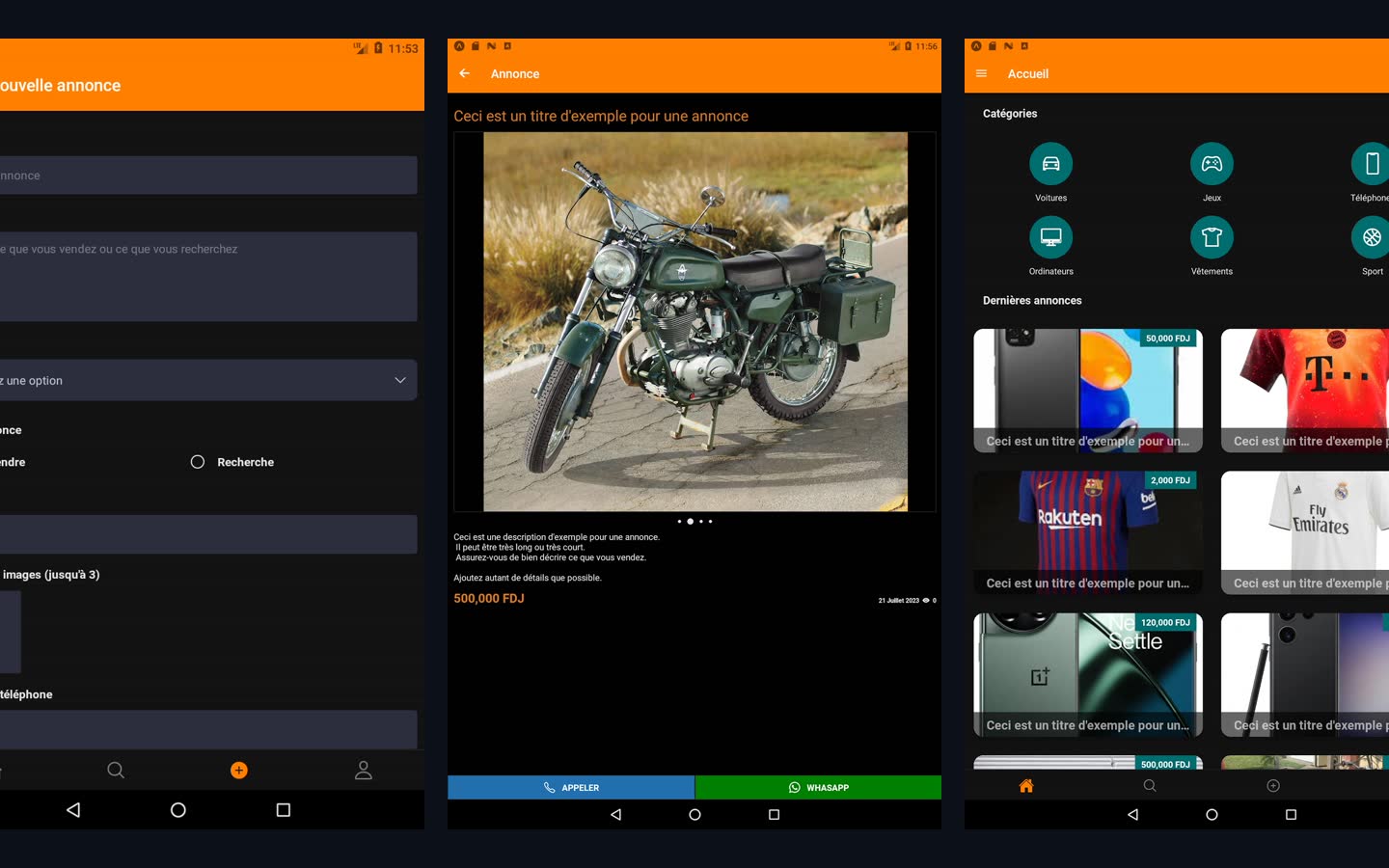Screen dimensions: 1389x868
Task: Click the "500,000 FDJ" price in the Annonce screen
Action: coord(489,599)
